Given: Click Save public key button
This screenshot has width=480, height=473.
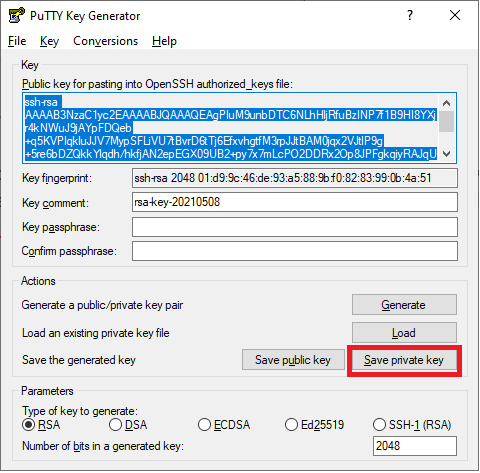Looking at the screenshot, I should point(293,360).
